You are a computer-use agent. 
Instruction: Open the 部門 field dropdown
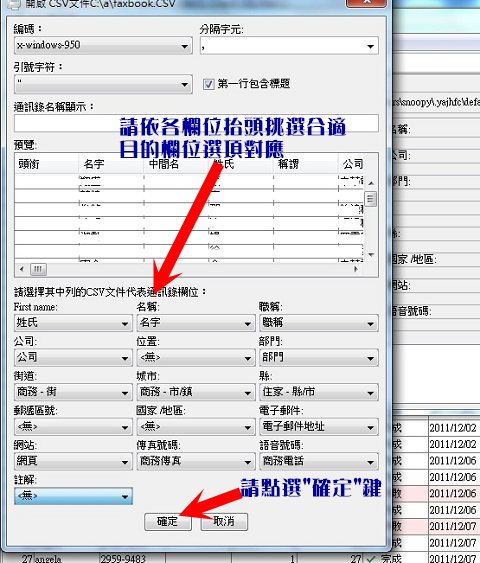(x=319, y=358)
